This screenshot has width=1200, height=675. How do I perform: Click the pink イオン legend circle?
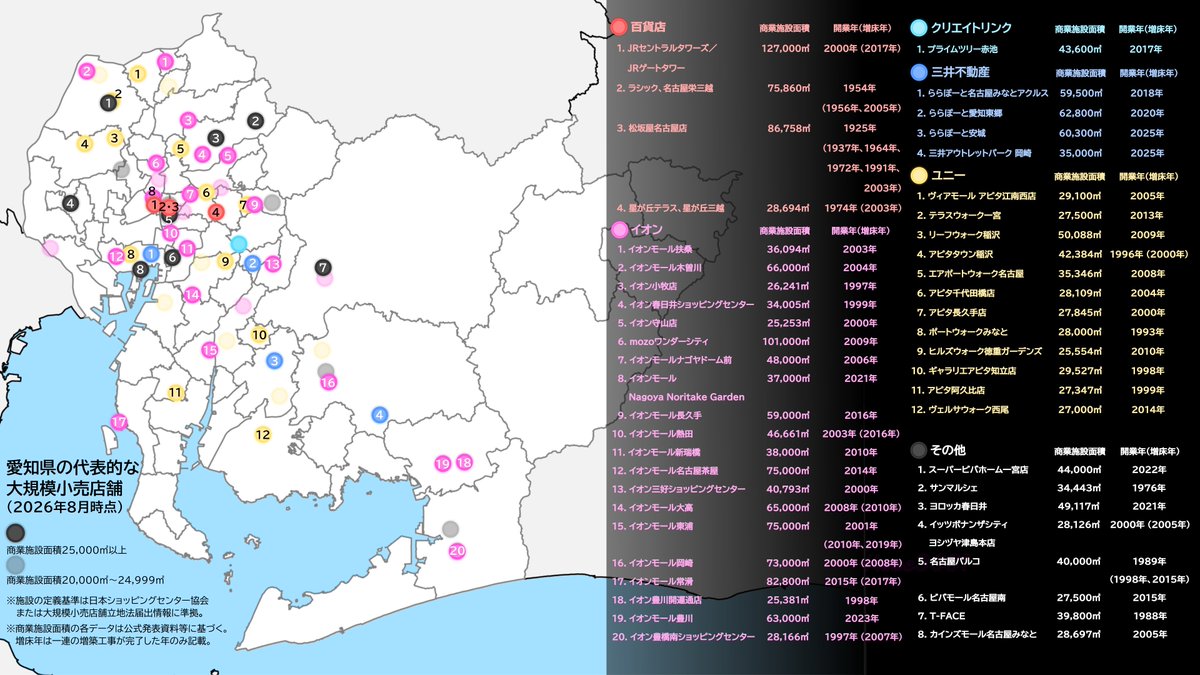(x=619, y=230)
